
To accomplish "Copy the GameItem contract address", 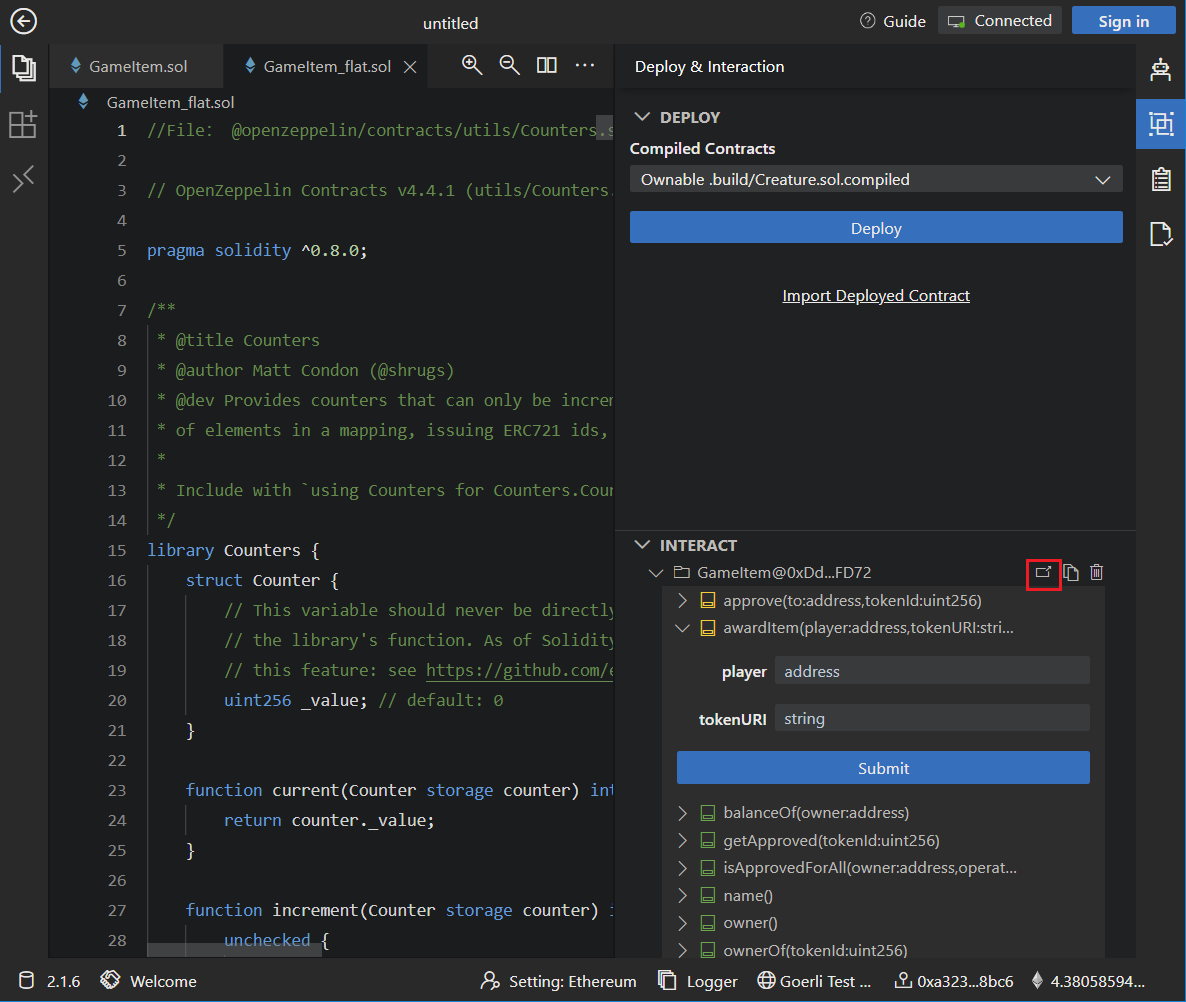I will coord(1070,573).
